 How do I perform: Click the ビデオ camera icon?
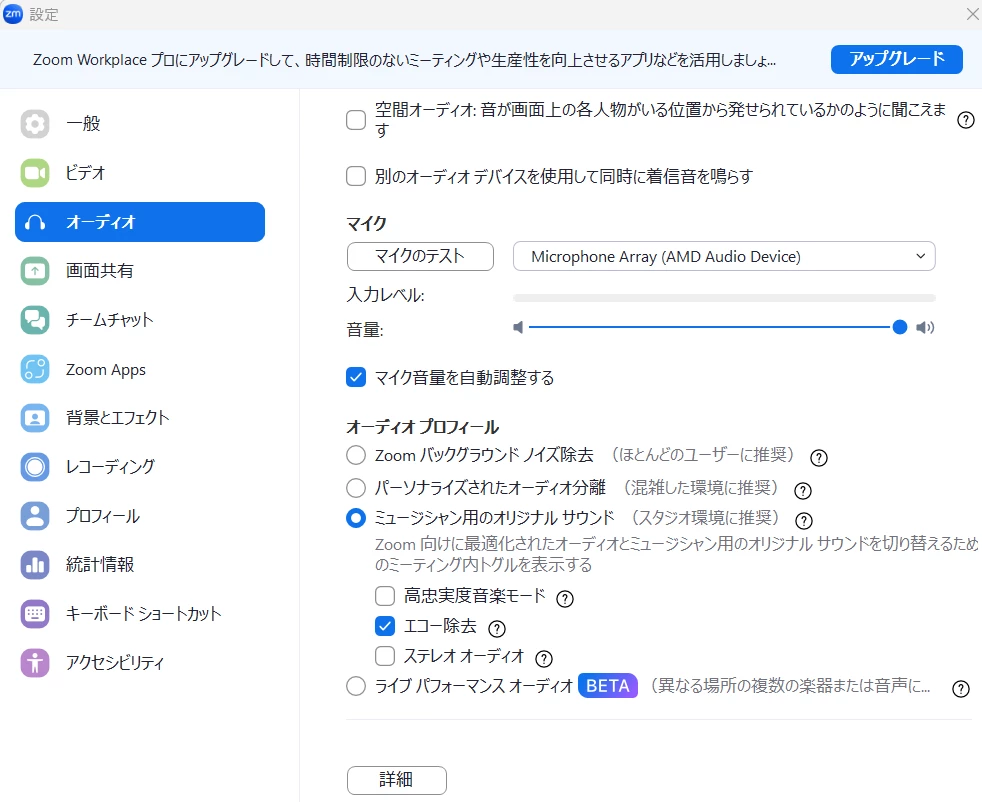click(34, 173)
